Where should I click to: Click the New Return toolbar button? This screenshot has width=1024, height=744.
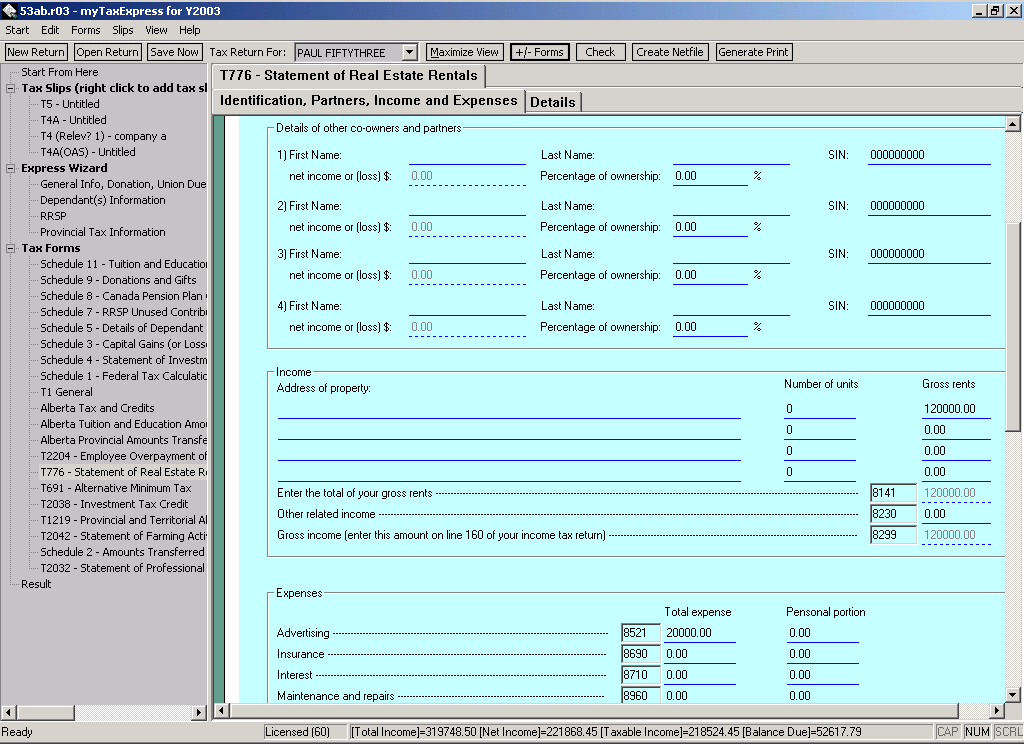(36, 52)
